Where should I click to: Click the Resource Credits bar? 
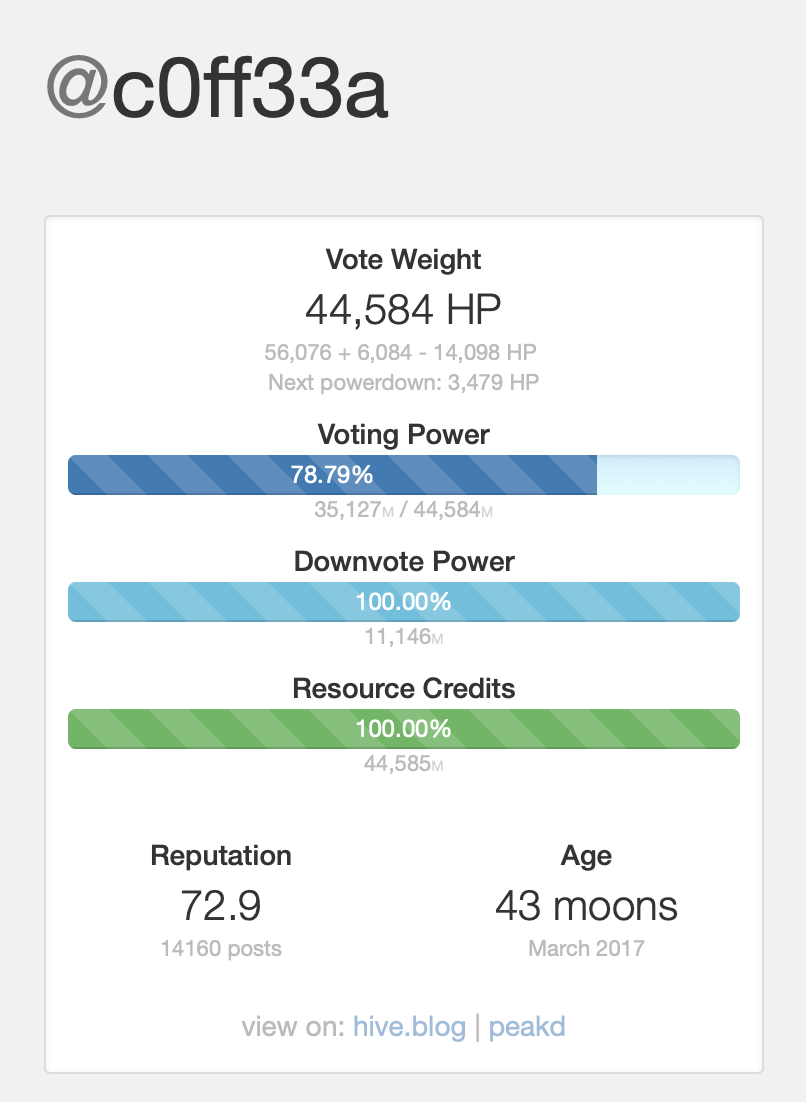click(403, 729)
